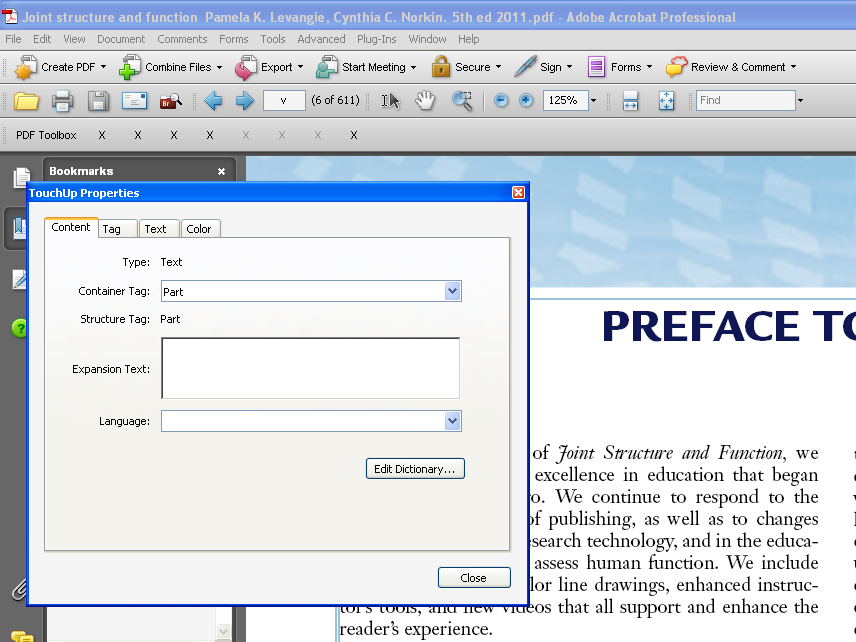Viewport: 856px width, 642px height.
Task: Click the Secure padlock icon
Action: pos(441,67)
